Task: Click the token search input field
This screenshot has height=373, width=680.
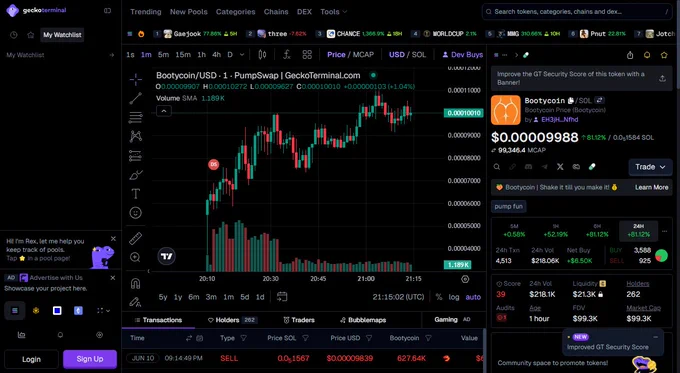Action: (x=577, y=12)
